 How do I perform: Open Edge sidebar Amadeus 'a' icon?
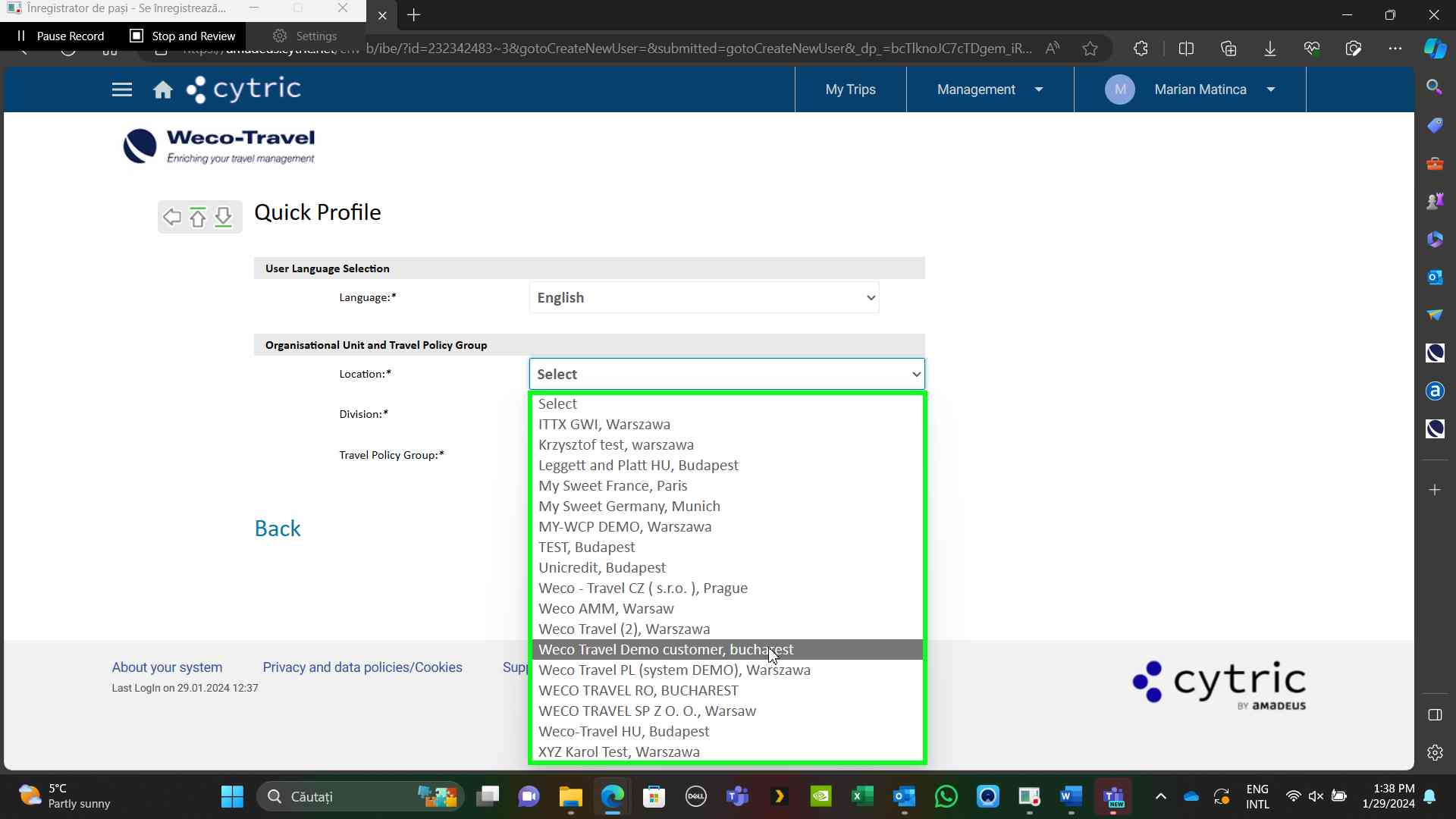1434,391
